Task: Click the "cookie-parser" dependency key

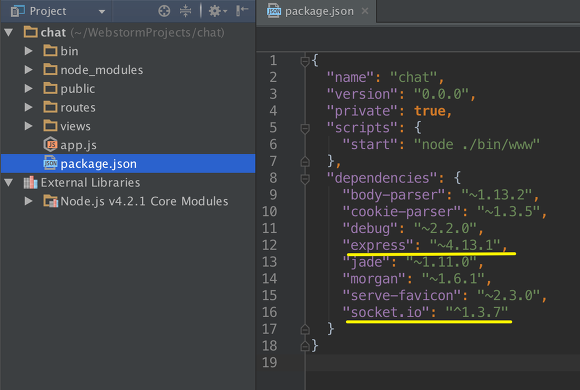Action: point(401,211)
